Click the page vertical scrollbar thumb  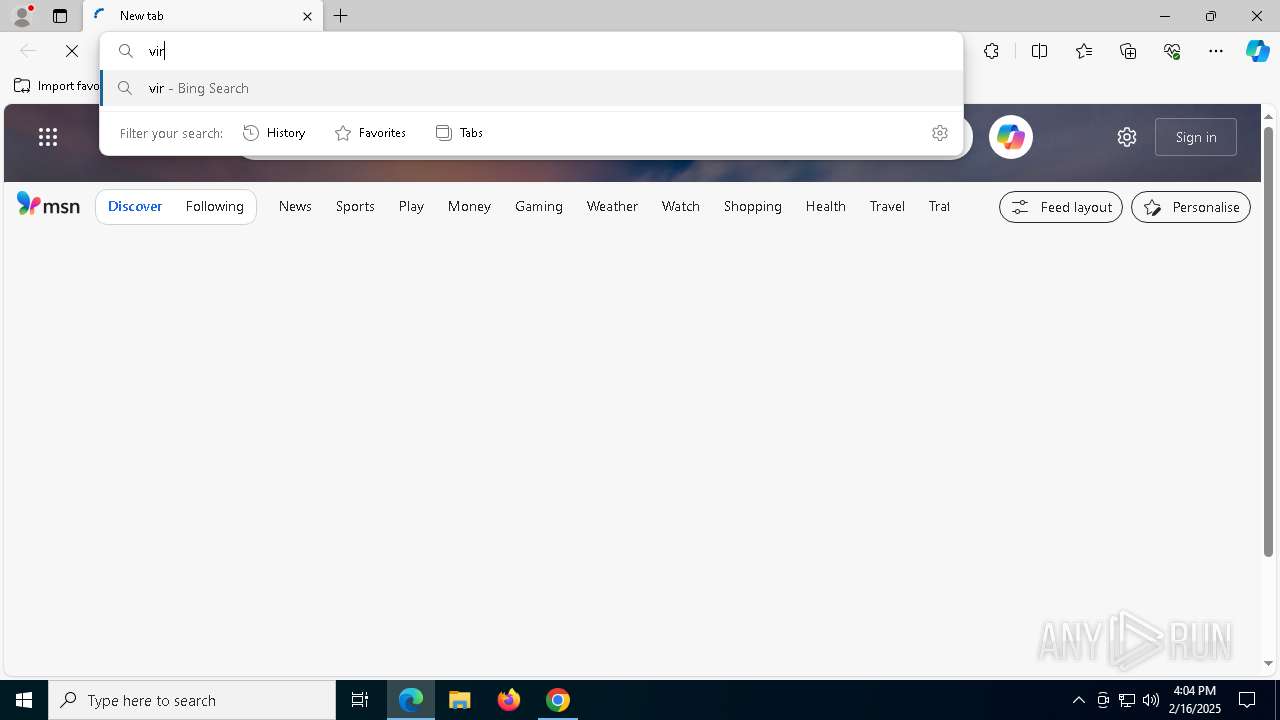[x=1268, y=340]
